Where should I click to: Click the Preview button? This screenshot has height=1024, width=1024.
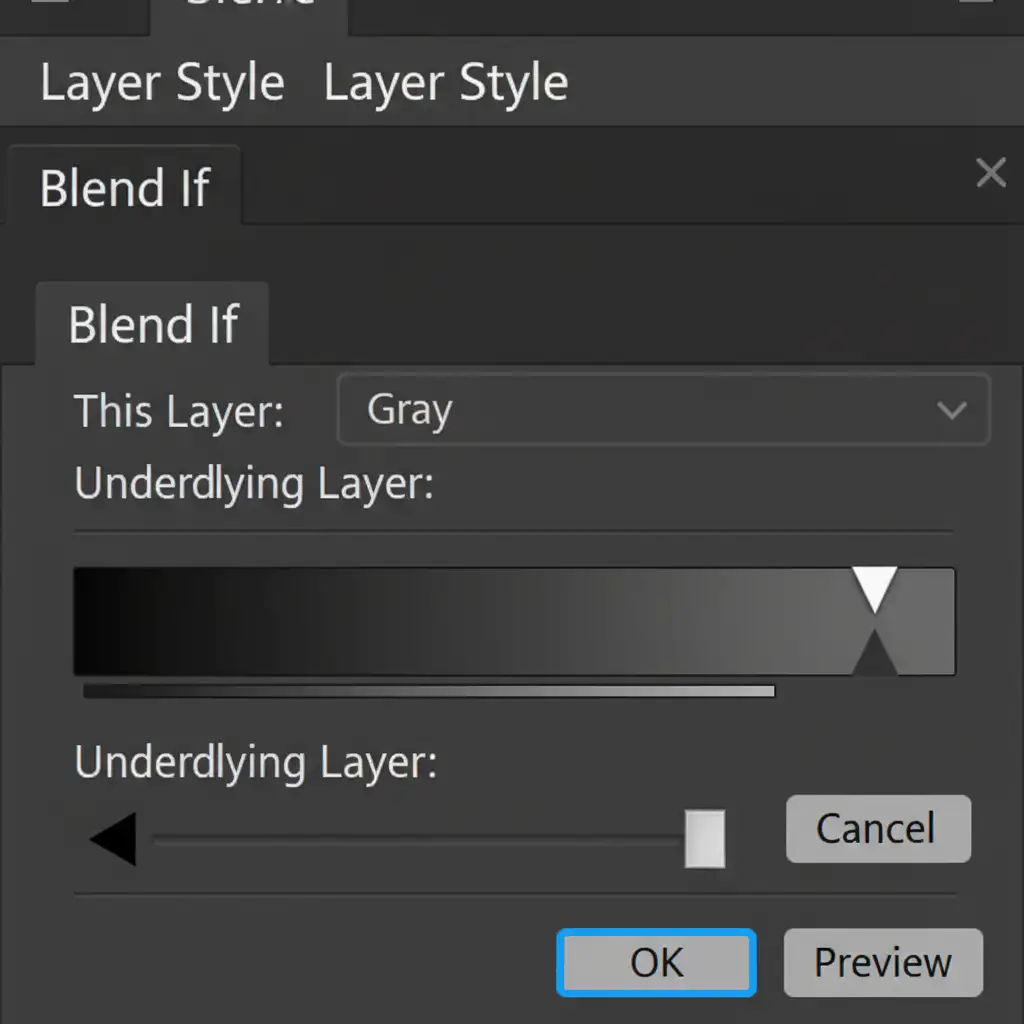(883, 963)
